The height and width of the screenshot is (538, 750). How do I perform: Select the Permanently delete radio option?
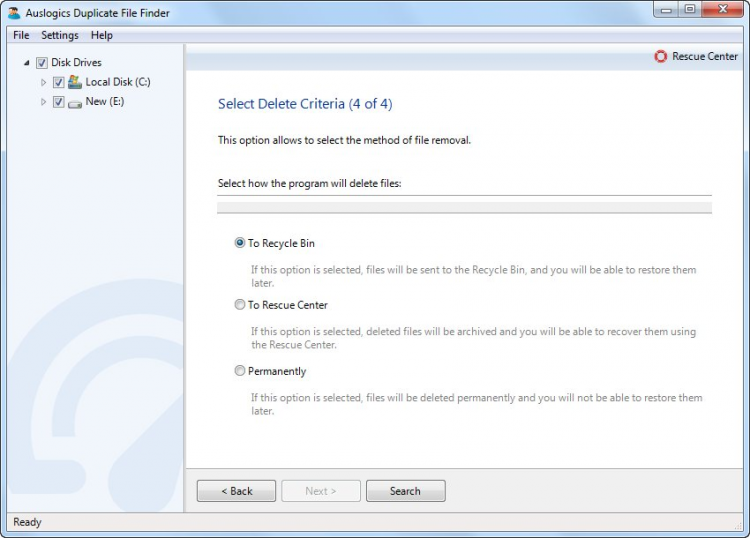(240, 371)
